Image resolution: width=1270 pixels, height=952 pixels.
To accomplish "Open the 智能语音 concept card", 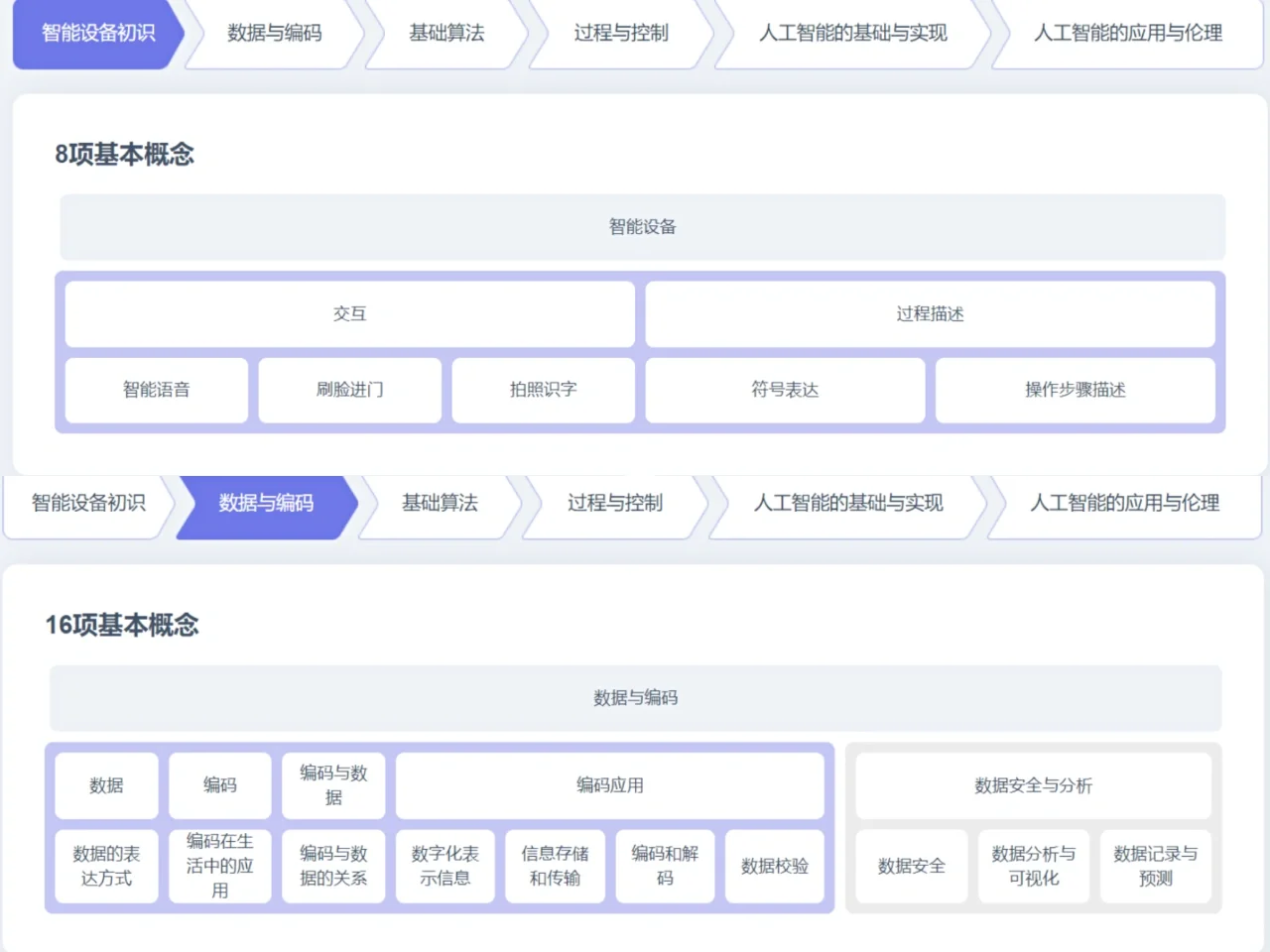I will (x=157, y=390).
